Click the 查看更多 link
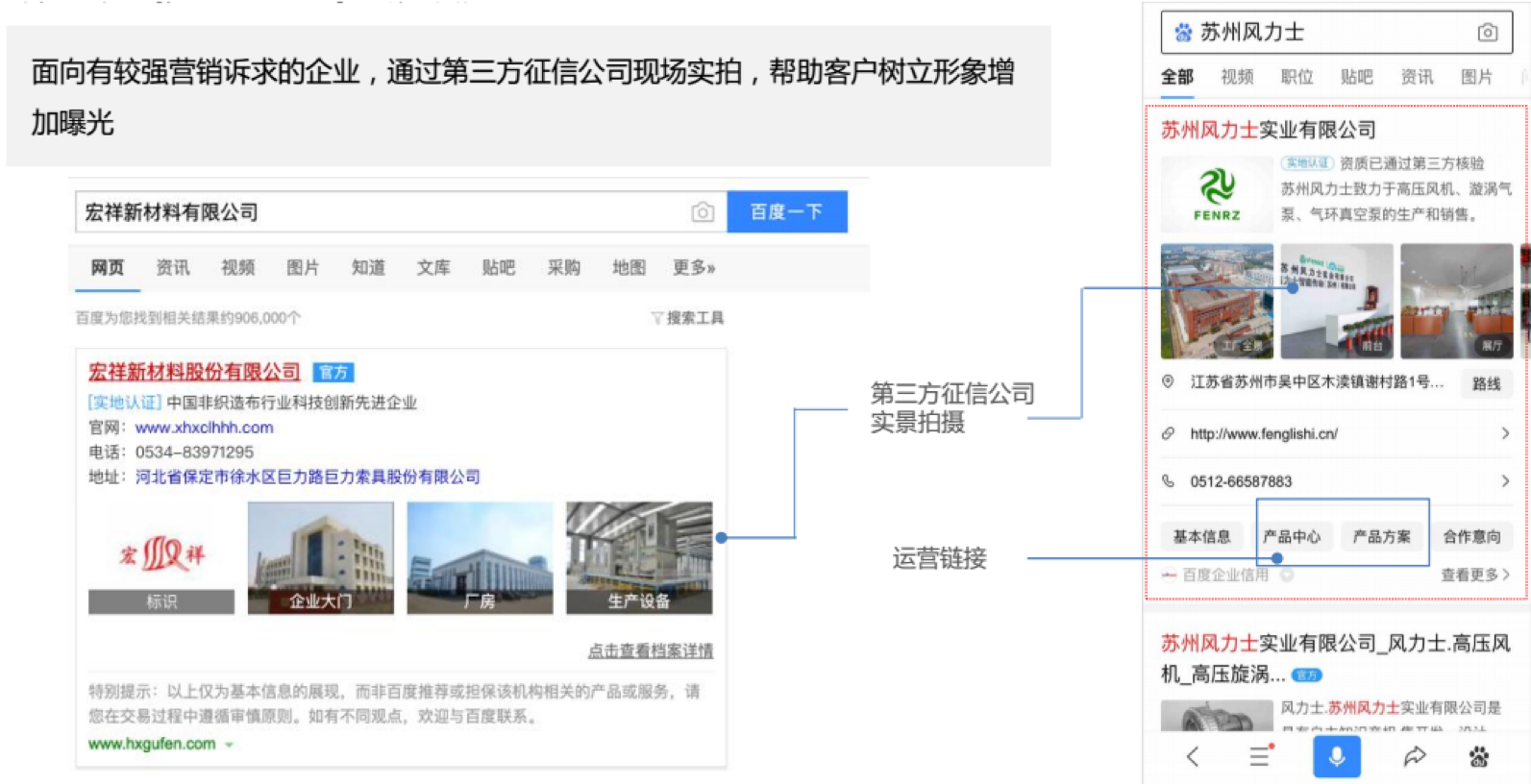Image resolution: width=1531 pixels, height=784 pixels. tap(1475, 575)
